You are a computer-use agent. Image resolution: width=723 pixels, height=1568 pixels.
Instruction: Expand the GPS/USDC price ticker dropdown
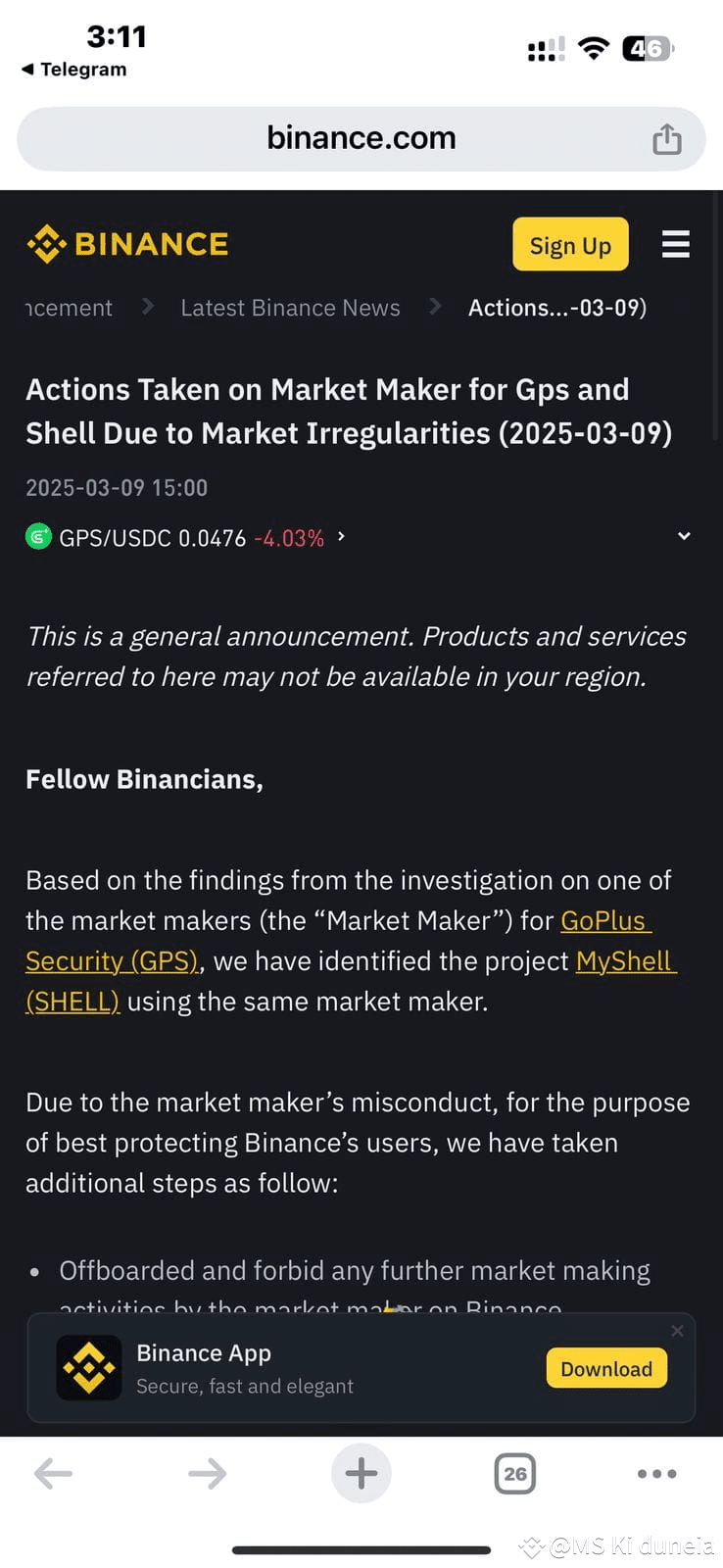tap(684, 536)
